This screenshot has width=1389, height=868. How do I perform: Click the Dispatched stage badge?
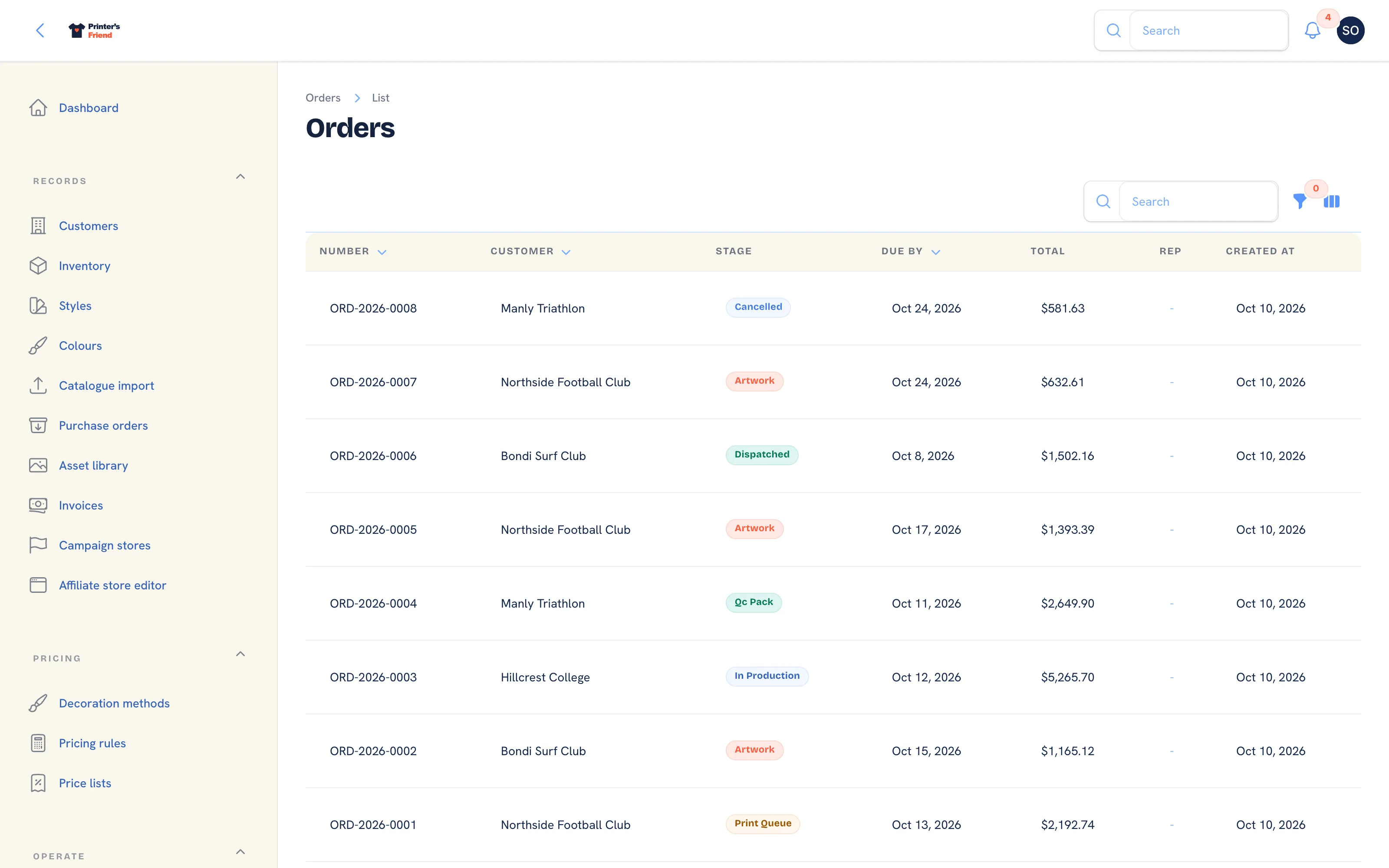click(762, 455)
